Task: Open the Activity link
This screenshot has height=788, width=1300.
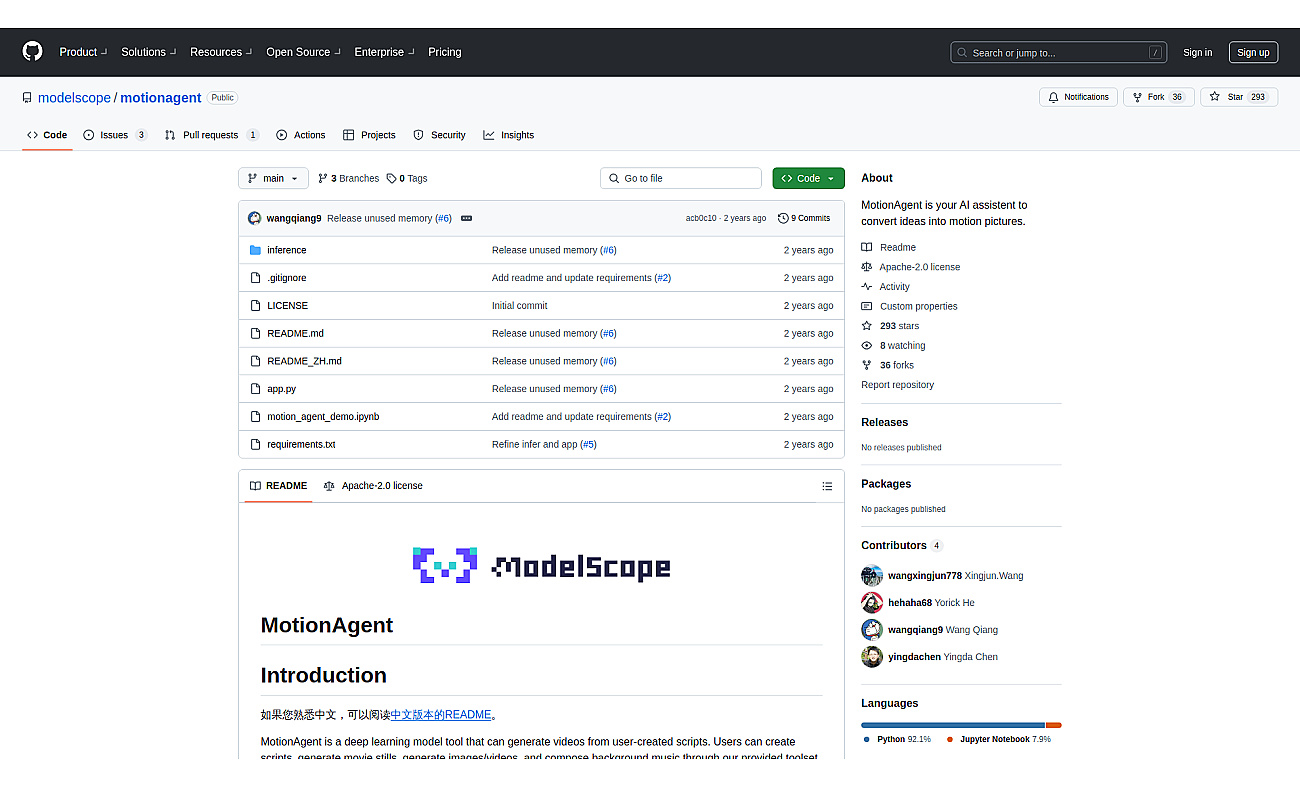Action: (x=885, y=287)
